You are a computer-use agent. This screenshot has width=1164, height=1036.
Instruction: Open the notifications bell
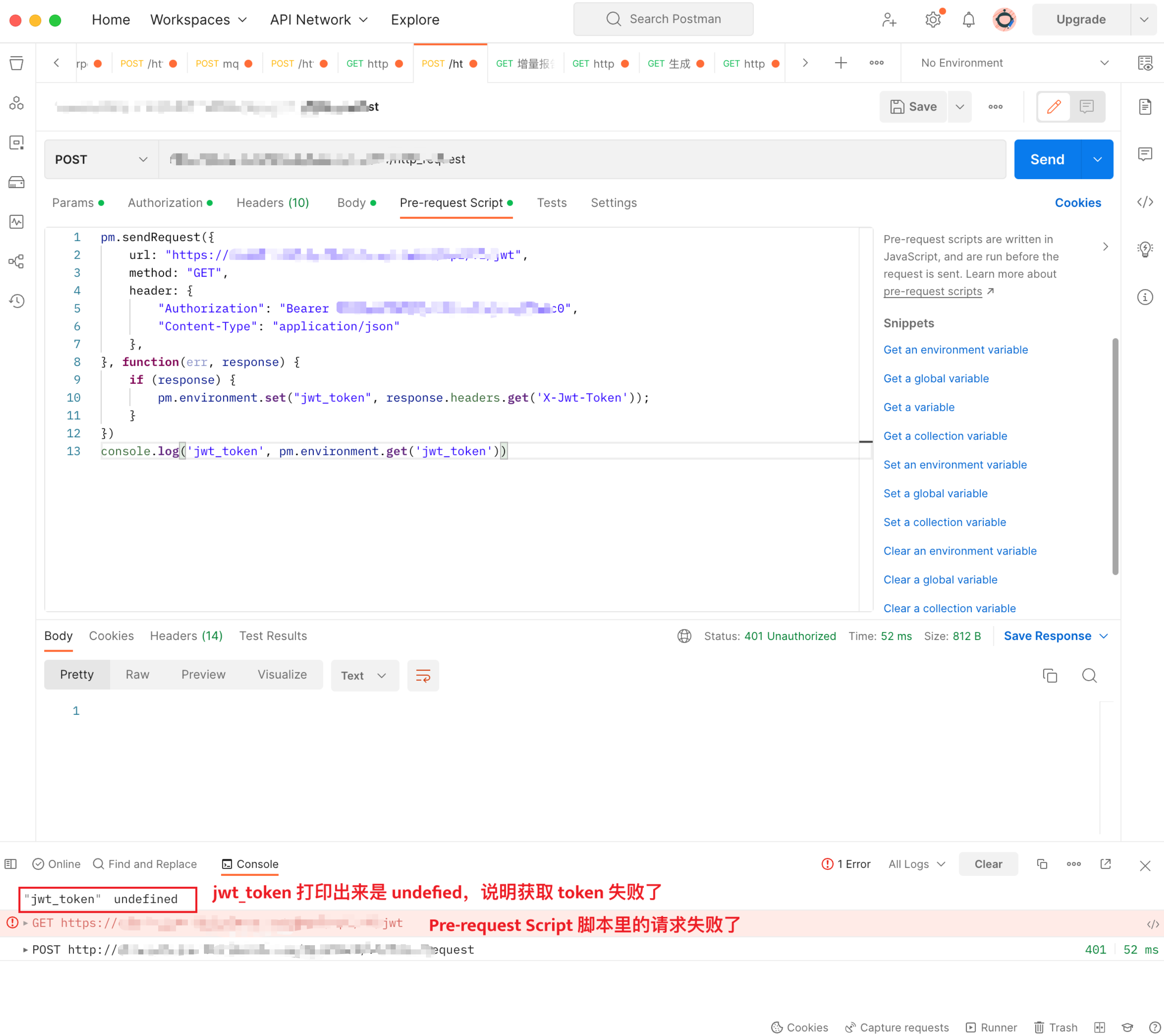969,19
